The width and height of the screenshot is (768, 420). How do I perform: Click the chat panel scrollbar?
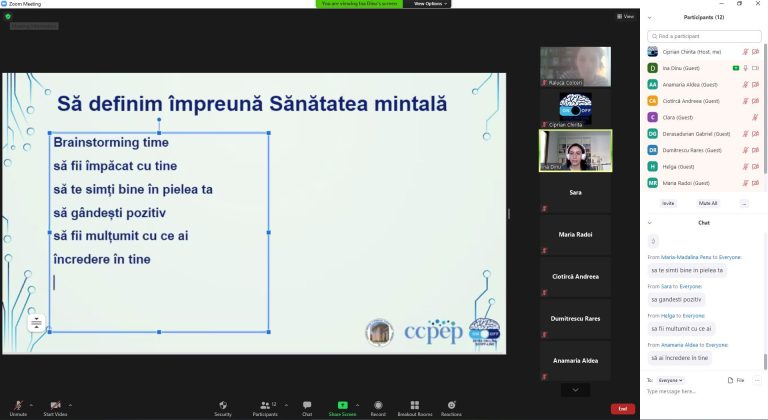[x=765, y=300]
